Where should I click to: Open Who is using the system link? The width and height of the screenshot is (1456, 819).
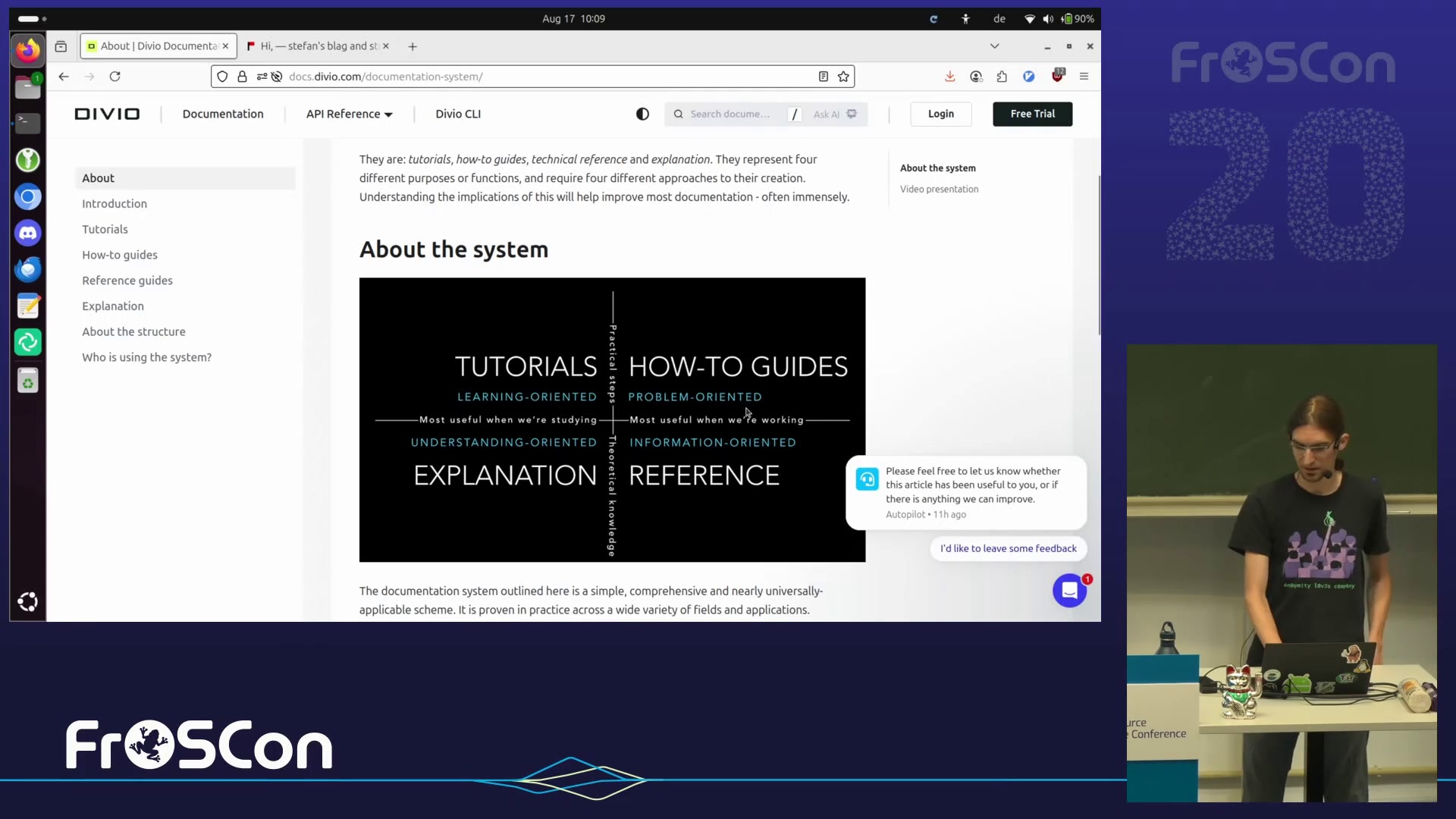147,357
